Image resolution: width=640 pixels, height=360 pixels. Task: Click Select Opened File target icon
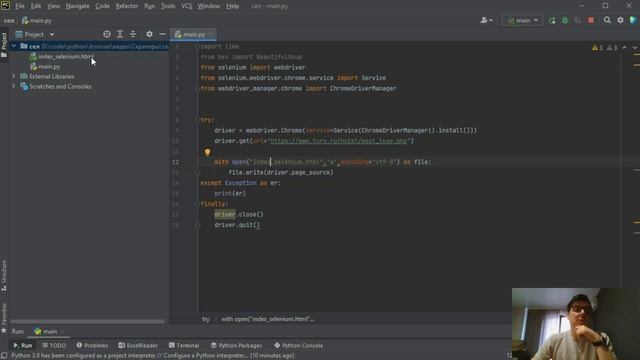pyautogui.click(x=107, y=34)
